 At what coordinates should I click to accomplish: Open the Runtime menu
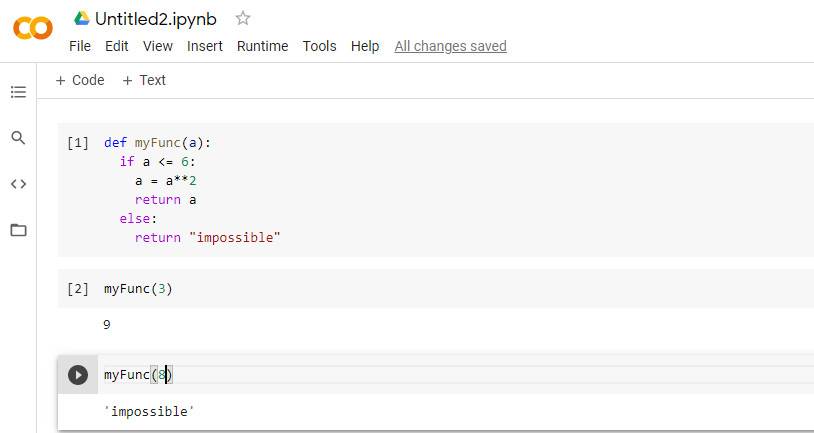(262, 46)
